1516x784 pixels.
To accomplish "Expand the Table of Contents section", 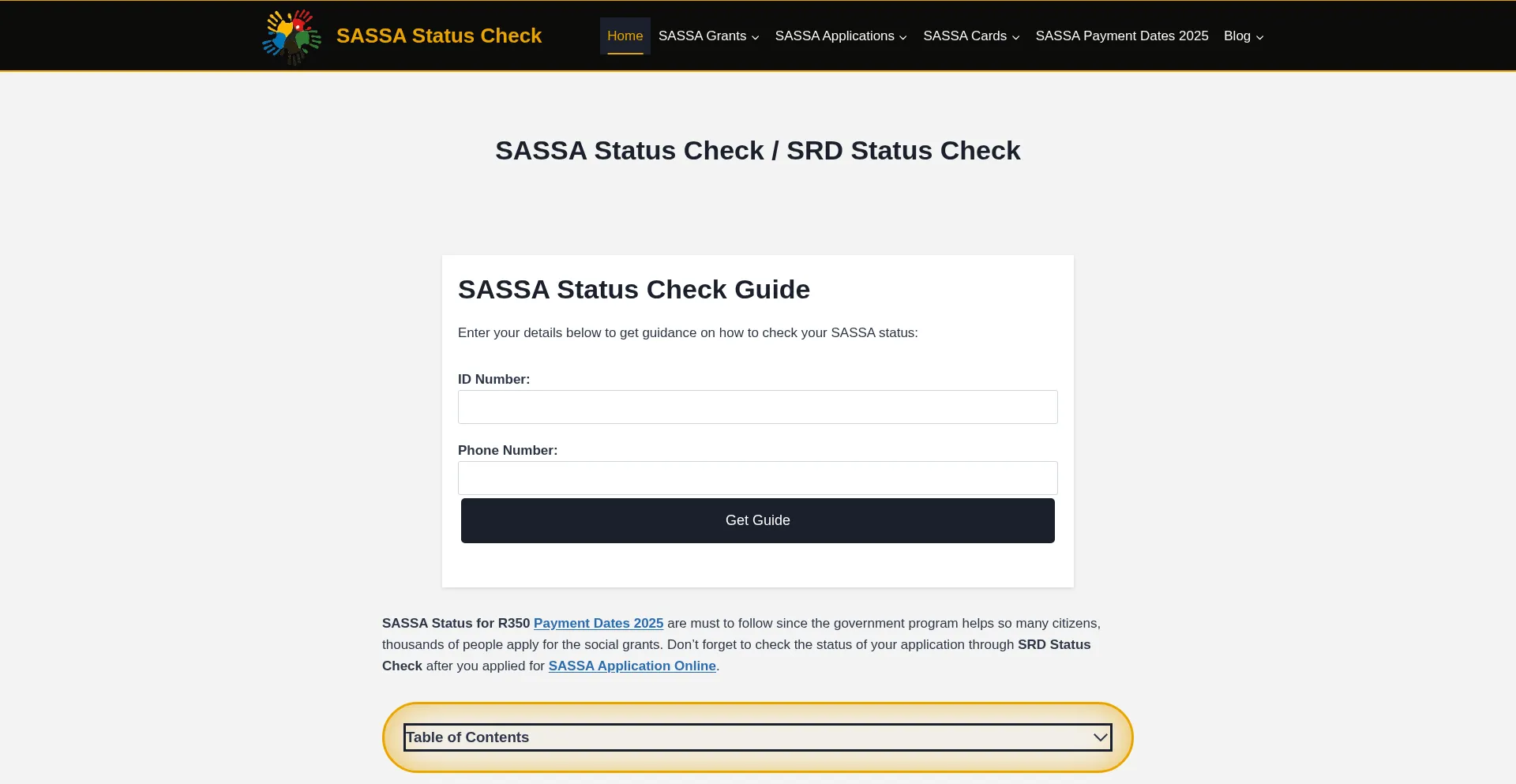I will (756, 737).
